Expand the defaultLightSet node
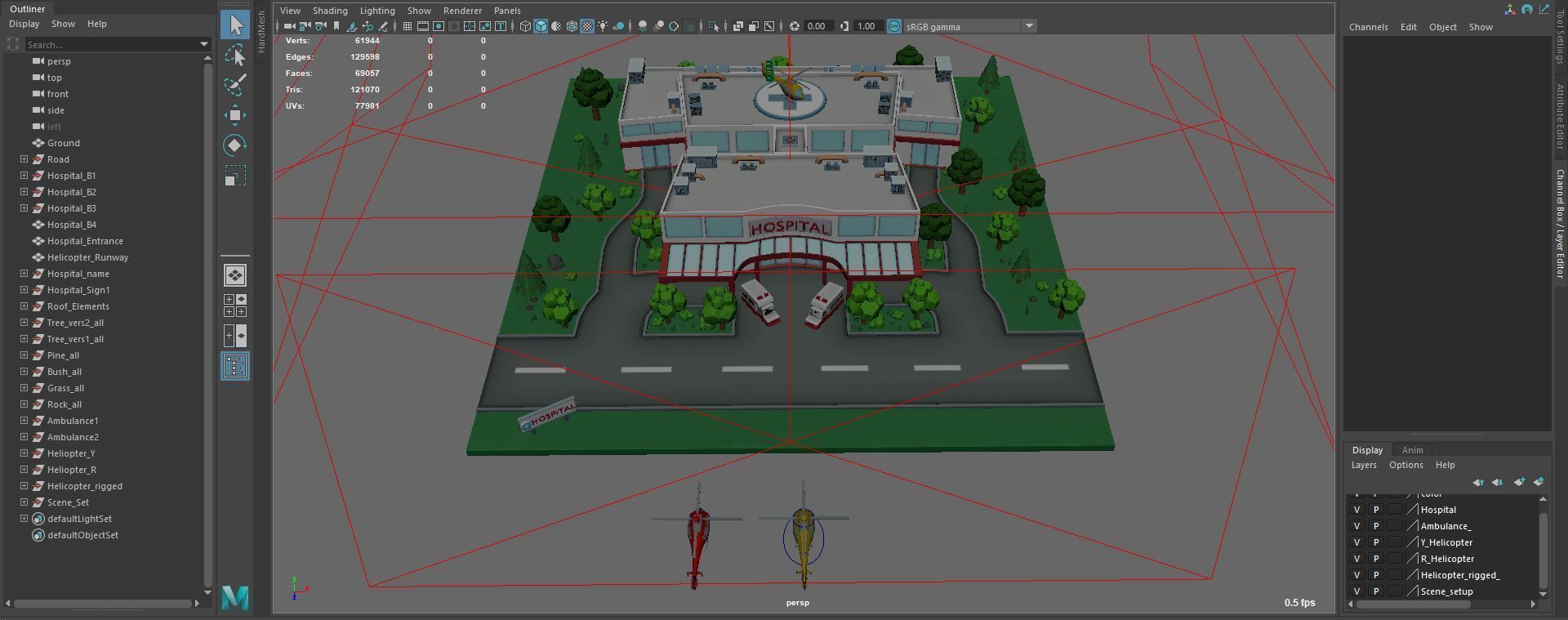 pyautogui.click(x=24, y=519)
